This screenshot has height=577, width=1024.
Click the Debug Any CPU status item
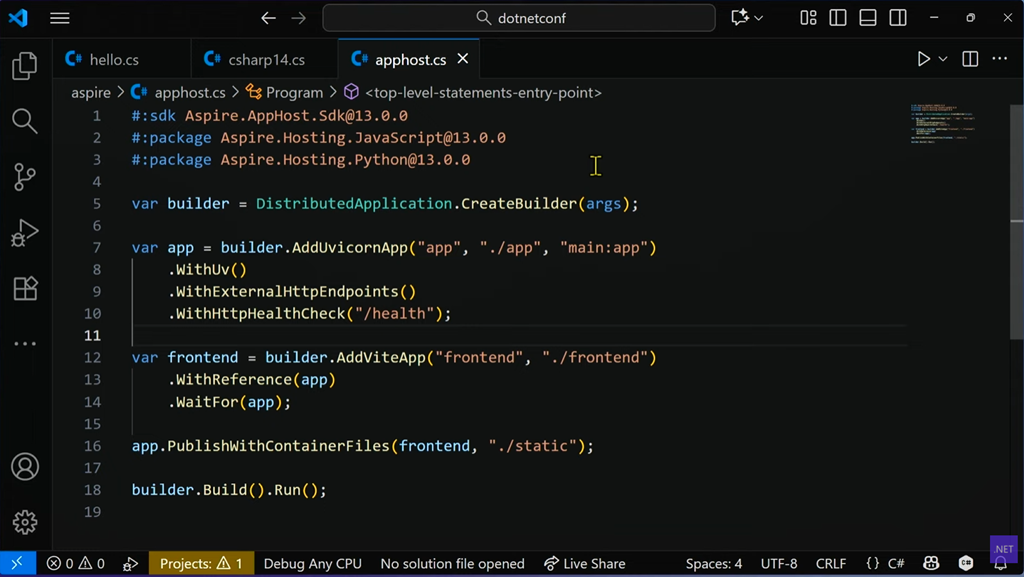(312, 564)
